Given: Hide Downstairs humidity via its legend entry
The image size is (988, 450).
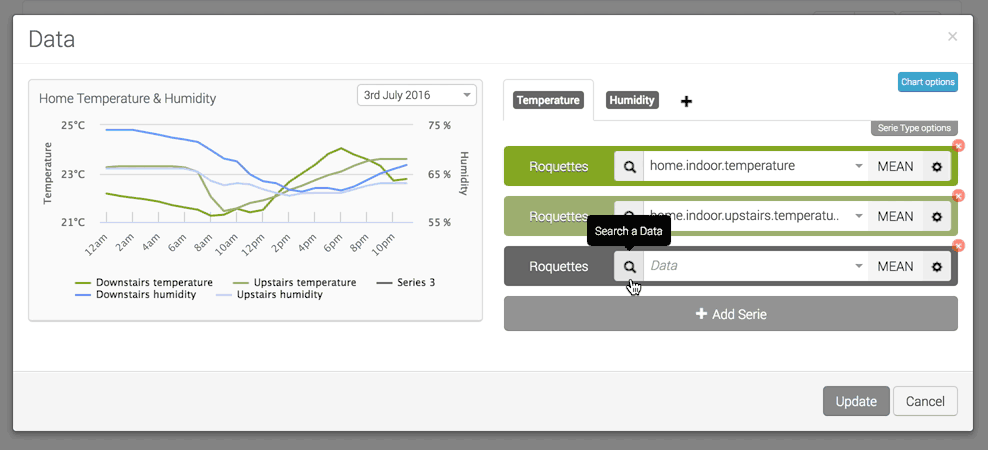Looking at the screenshot, I should click(x=139, y=295).
